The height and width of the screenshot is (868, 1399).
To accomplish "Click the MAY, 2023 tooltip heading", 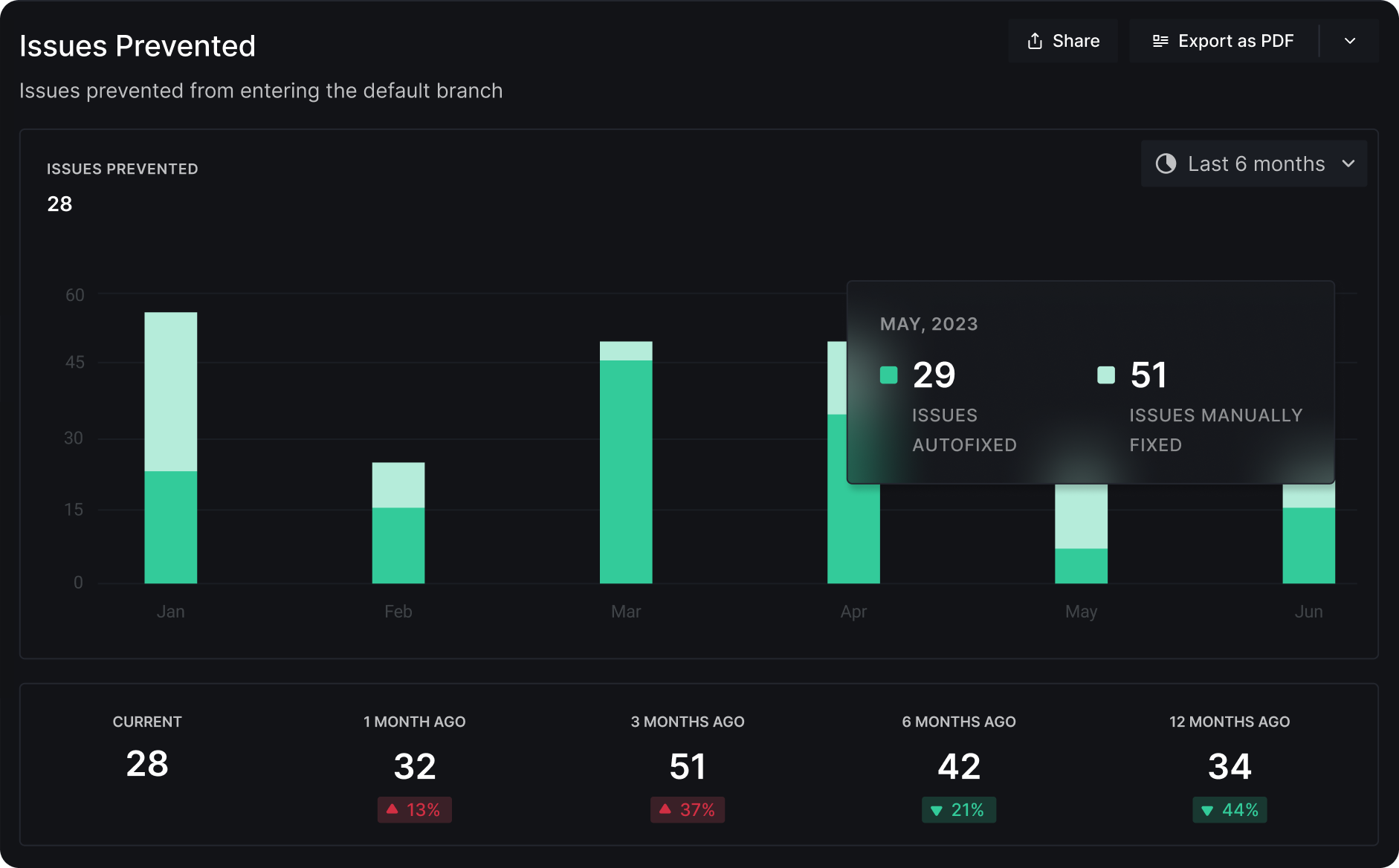I will point(929,324).
